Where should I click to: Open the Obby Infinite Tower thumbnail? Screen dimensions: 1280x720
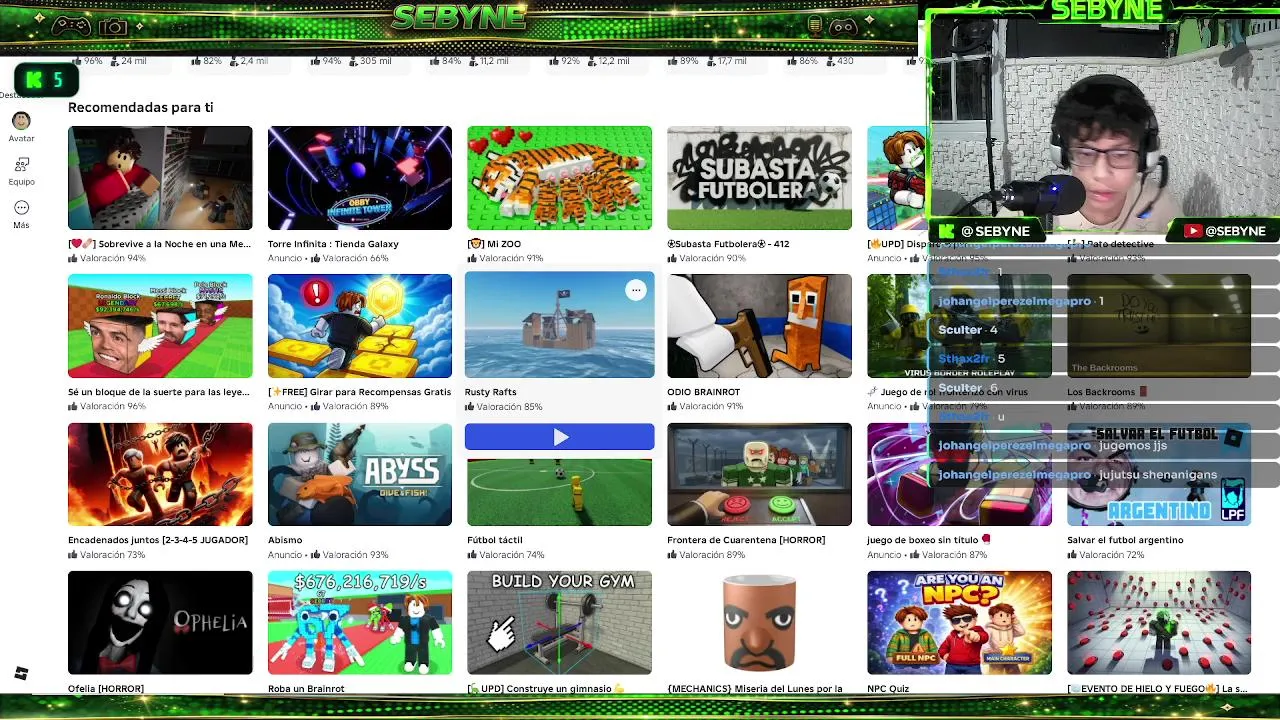(x=360, y=178)
